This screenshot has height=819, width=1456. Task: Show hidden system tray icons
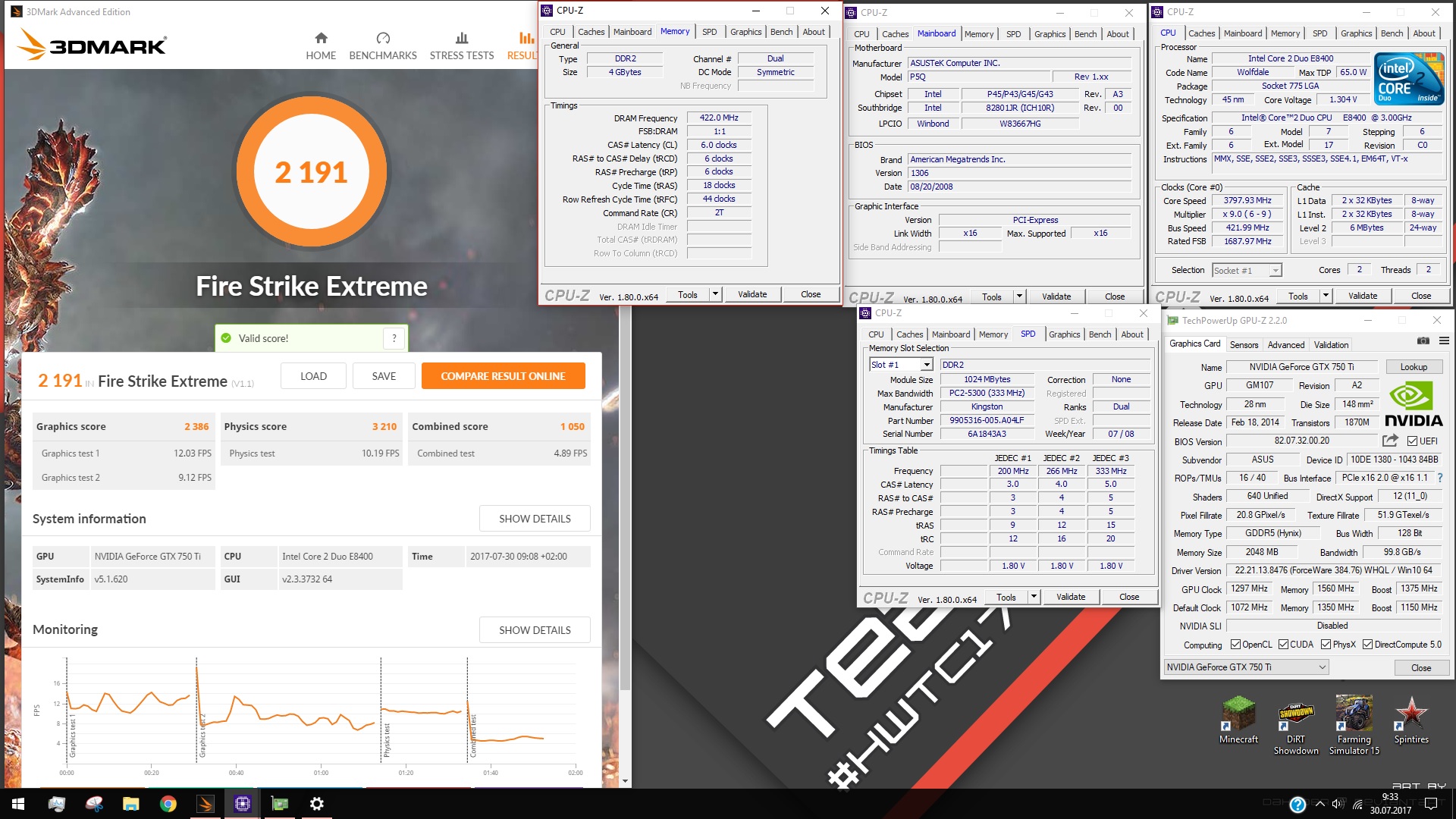pos(1319,804)
